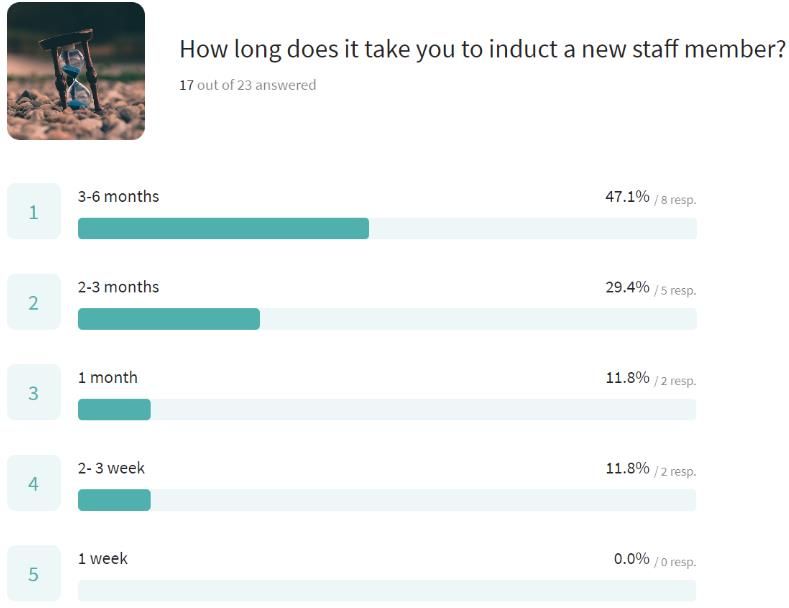Open the '2-3 months' answer label

(118, 287)
